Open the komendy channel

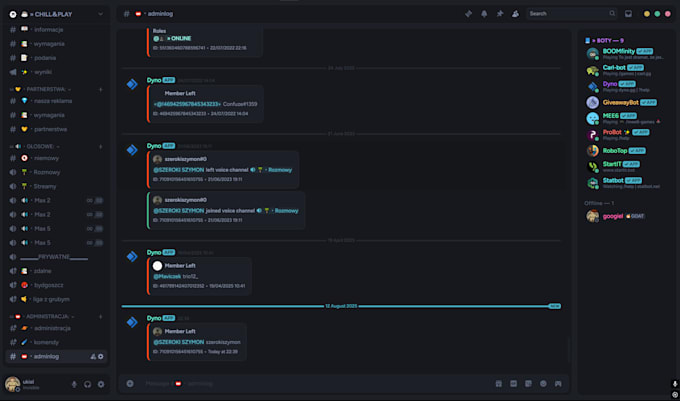tap(56, 342)
